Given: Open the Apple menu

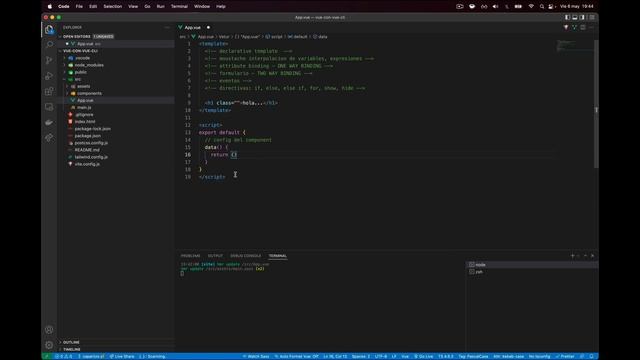Looking at the screenshot, I should (50, 7).
